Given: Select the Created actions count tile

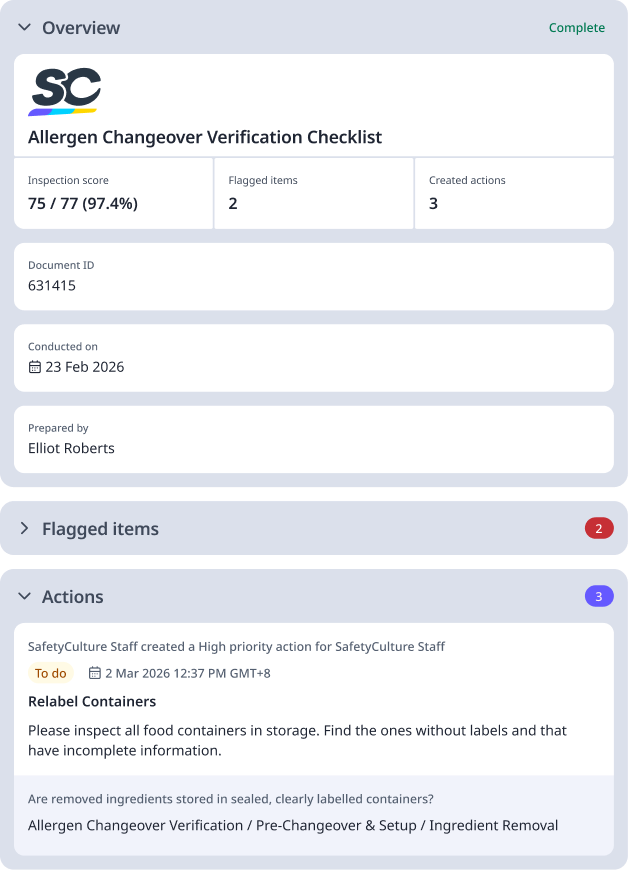Looking at the screenshot, I should click(513, 193).
